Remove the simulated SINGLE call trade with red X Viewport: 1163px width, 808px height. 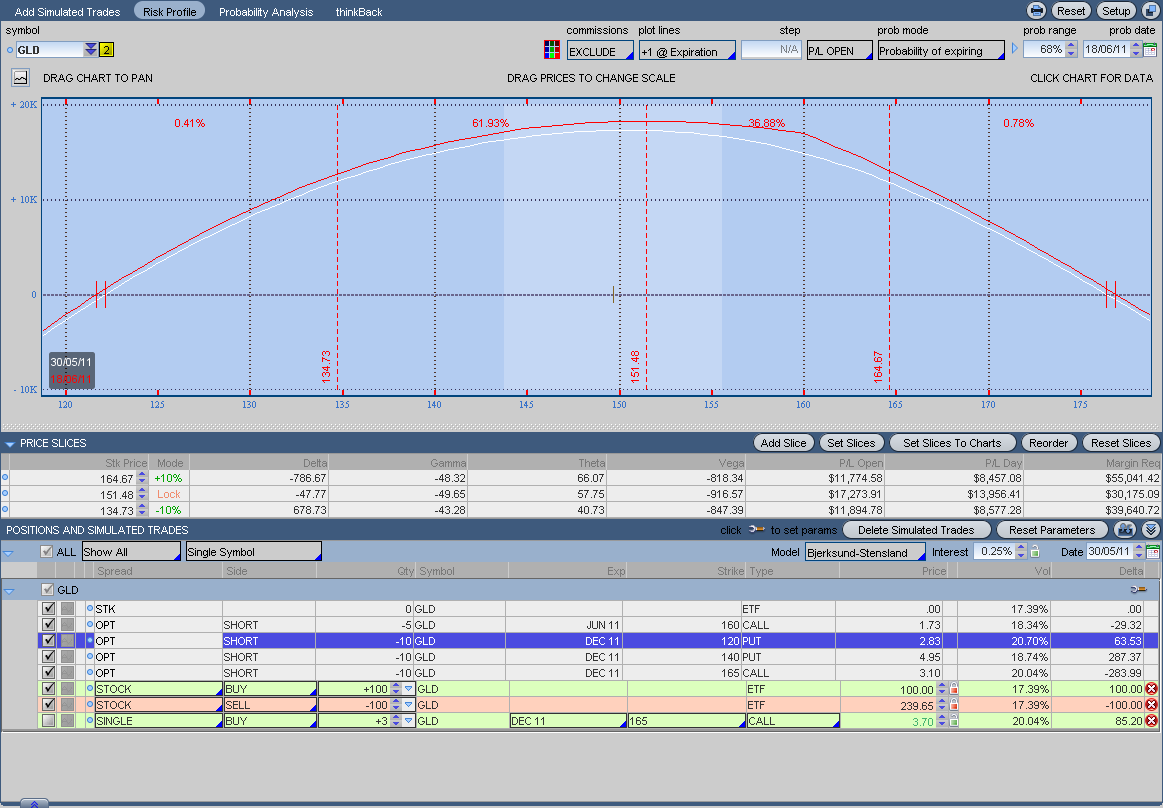coord(1150,721)
